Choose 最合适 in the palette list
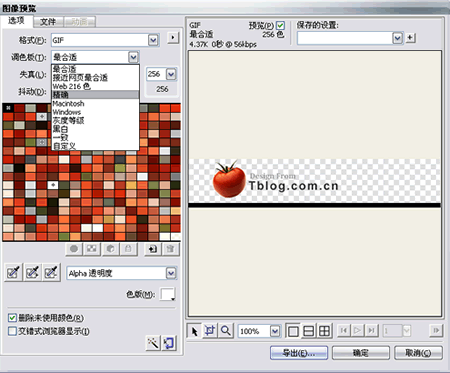The height and width of the screenshot is (373, 450). click(x=95, y=69)
